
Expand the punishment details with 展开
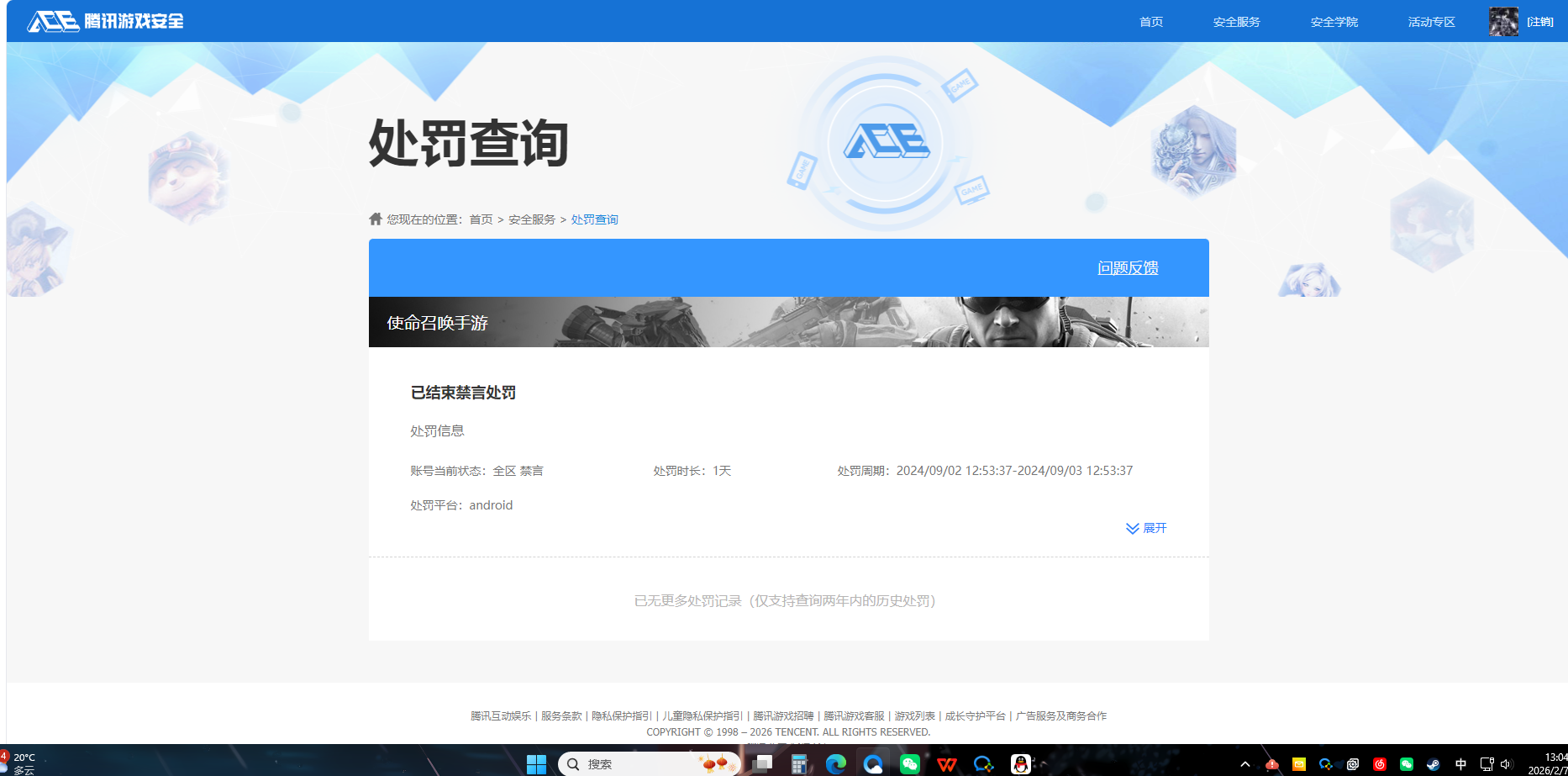pyautogui.click(x=1146, y=528)
